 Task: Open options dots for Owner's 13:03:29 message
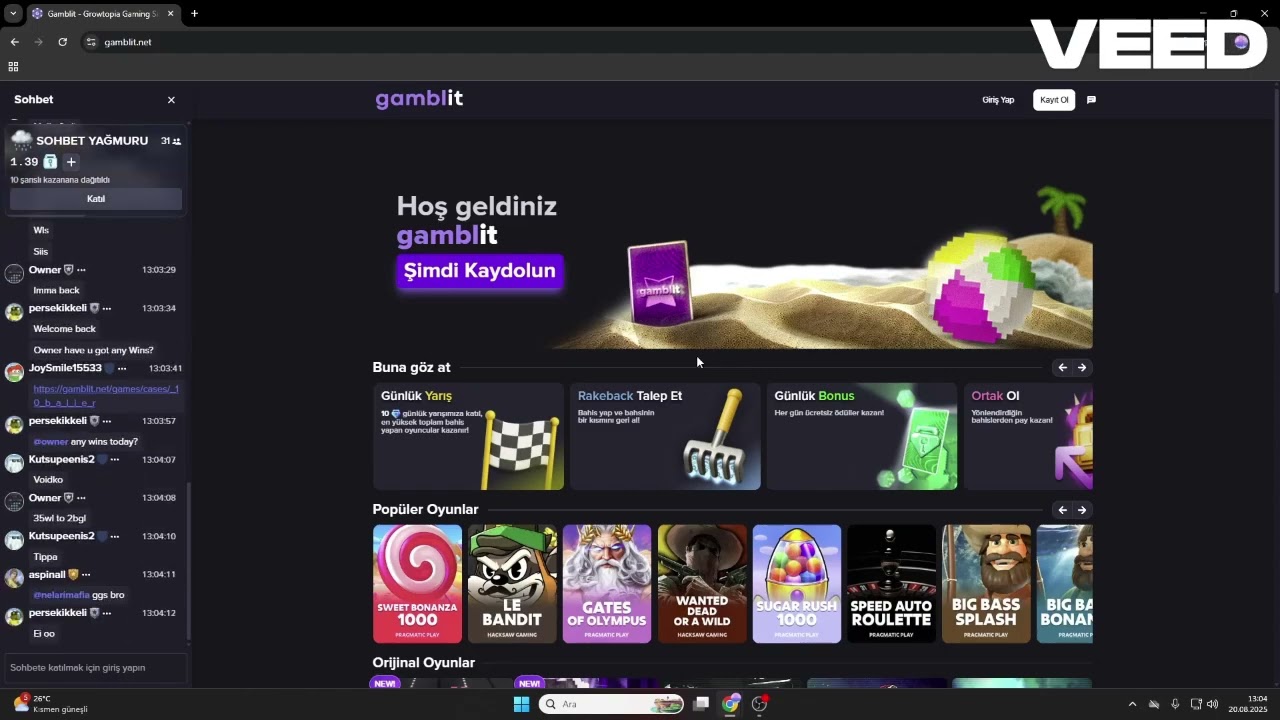tap(82, 270)
